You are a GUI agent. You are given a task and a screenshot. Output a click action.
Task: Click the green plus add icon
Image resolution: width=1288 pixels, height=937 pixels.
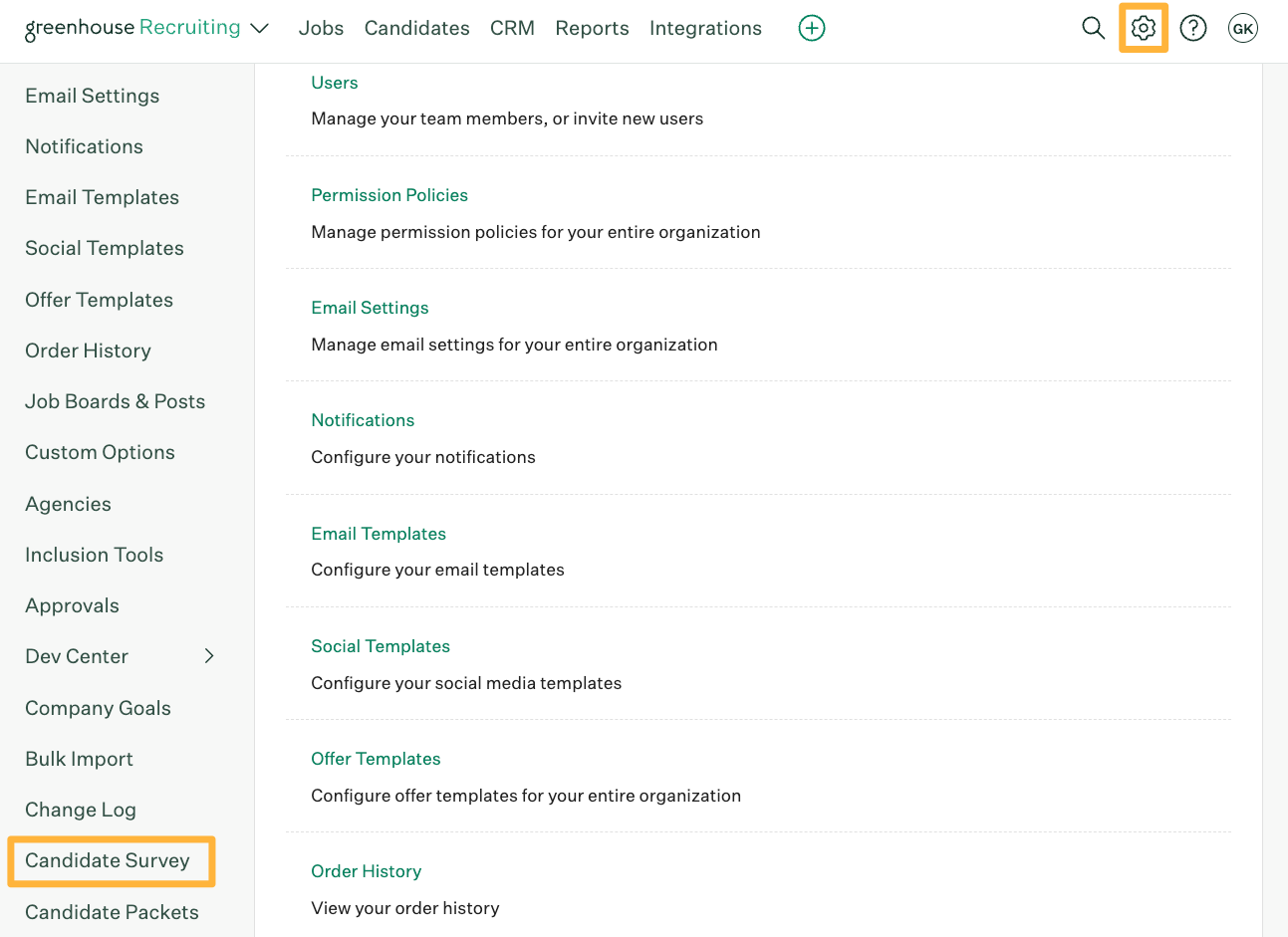[812, 28]
